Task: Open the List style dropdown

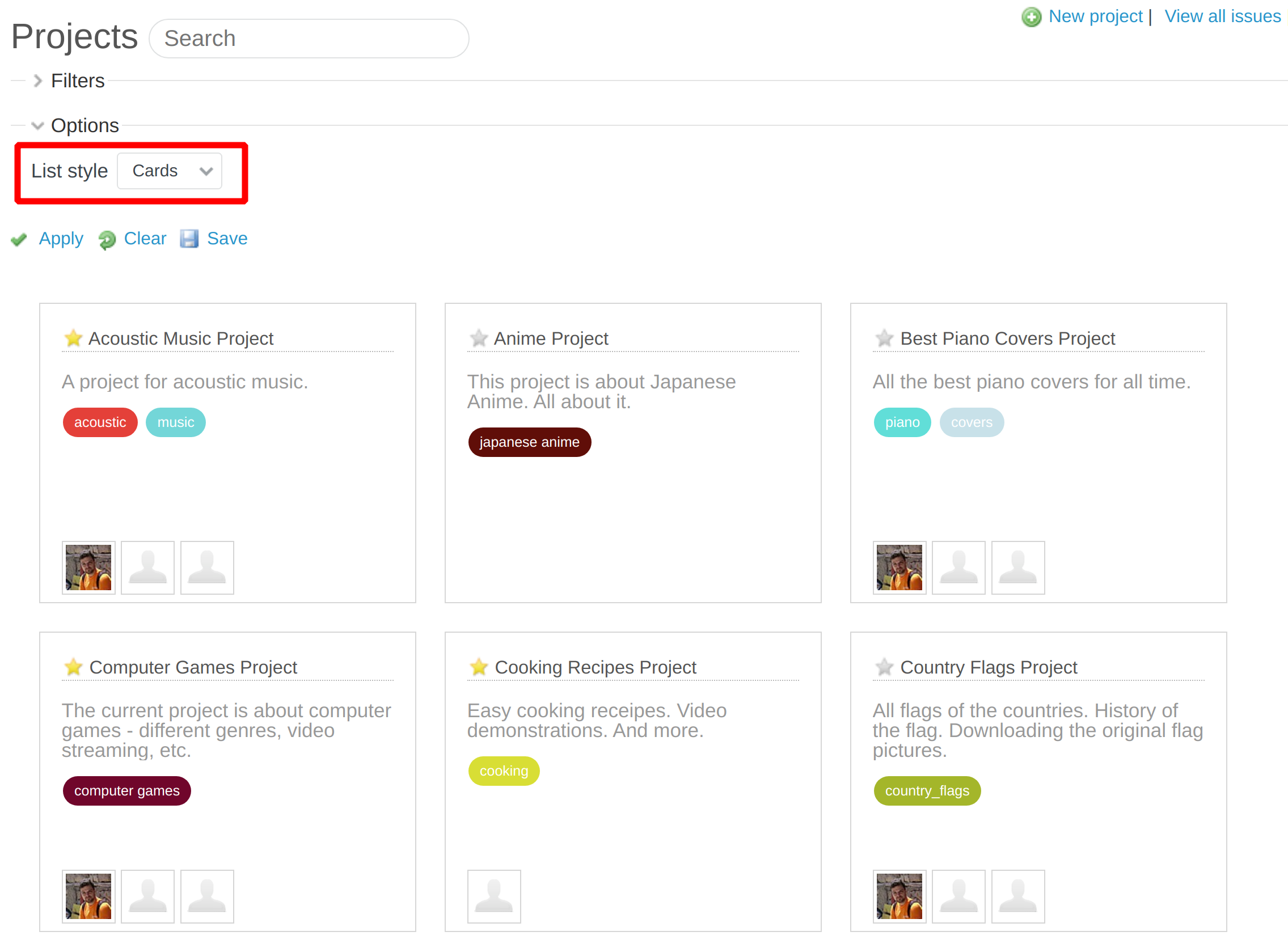Action: 169,171
